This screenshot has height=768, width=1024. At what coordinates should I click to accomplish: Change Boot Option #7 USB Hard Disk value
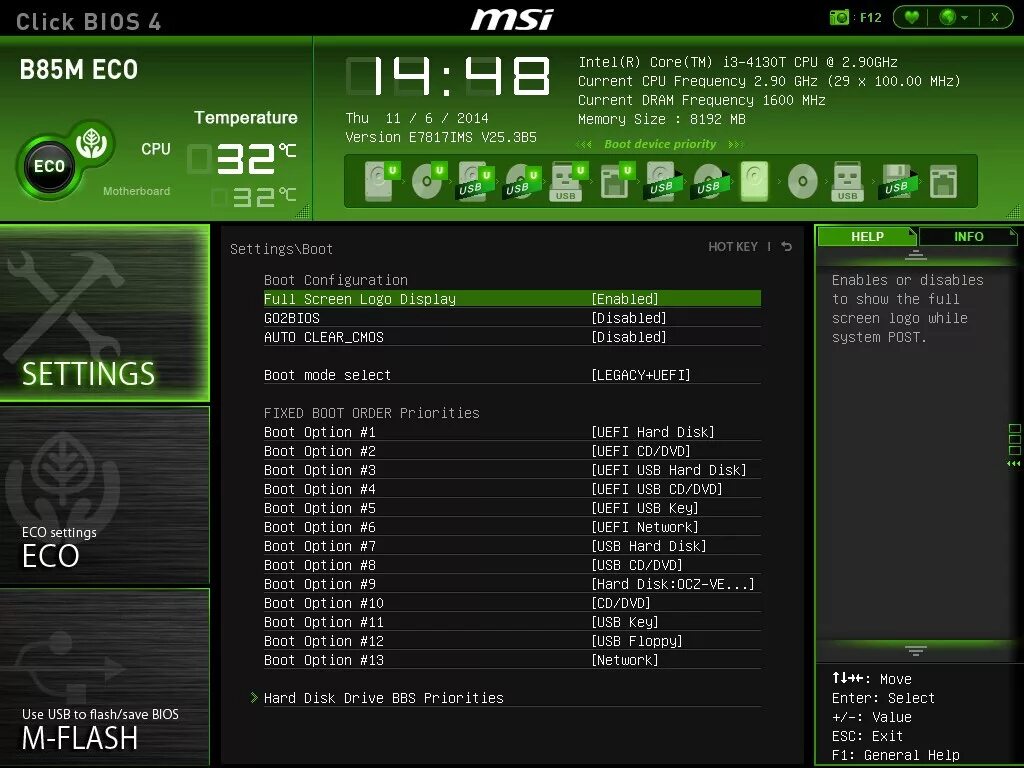(x=649, y=546)
